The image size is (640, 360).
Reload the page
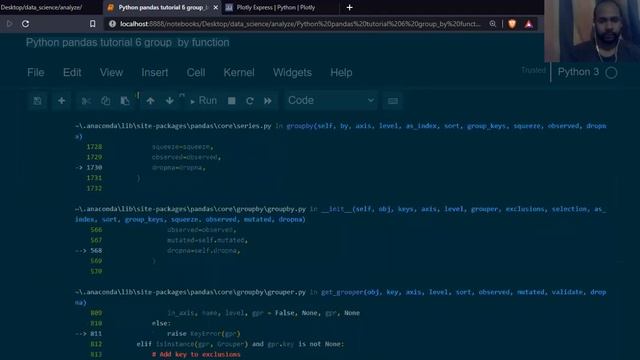click(x=25, y=24)
